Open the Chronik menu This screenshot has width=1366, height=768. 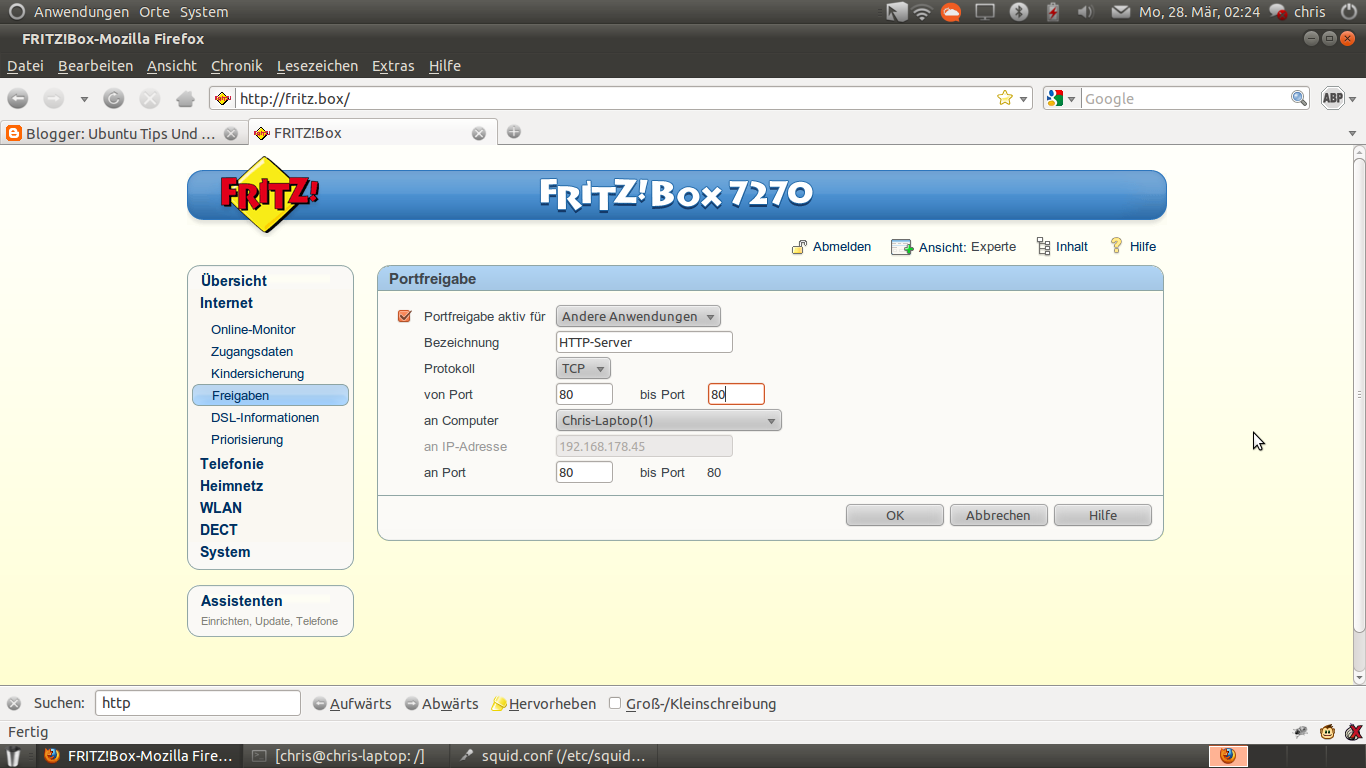[x=237, y=66]
